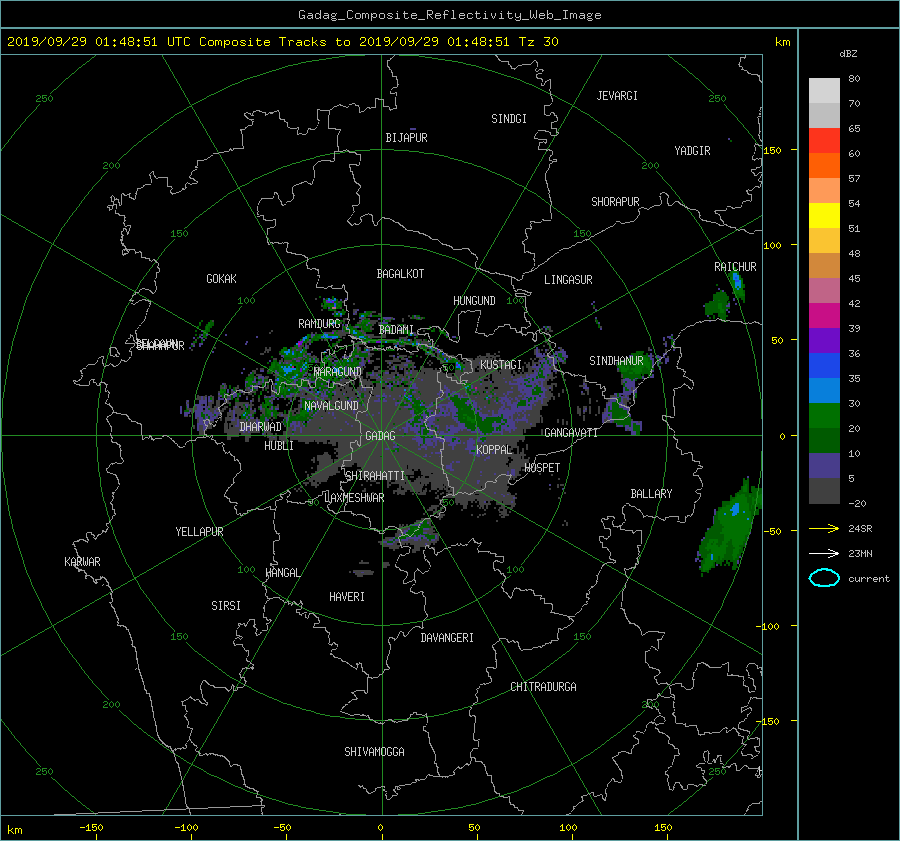
Task: Click the RAMDURG city label
Action: 319,324
